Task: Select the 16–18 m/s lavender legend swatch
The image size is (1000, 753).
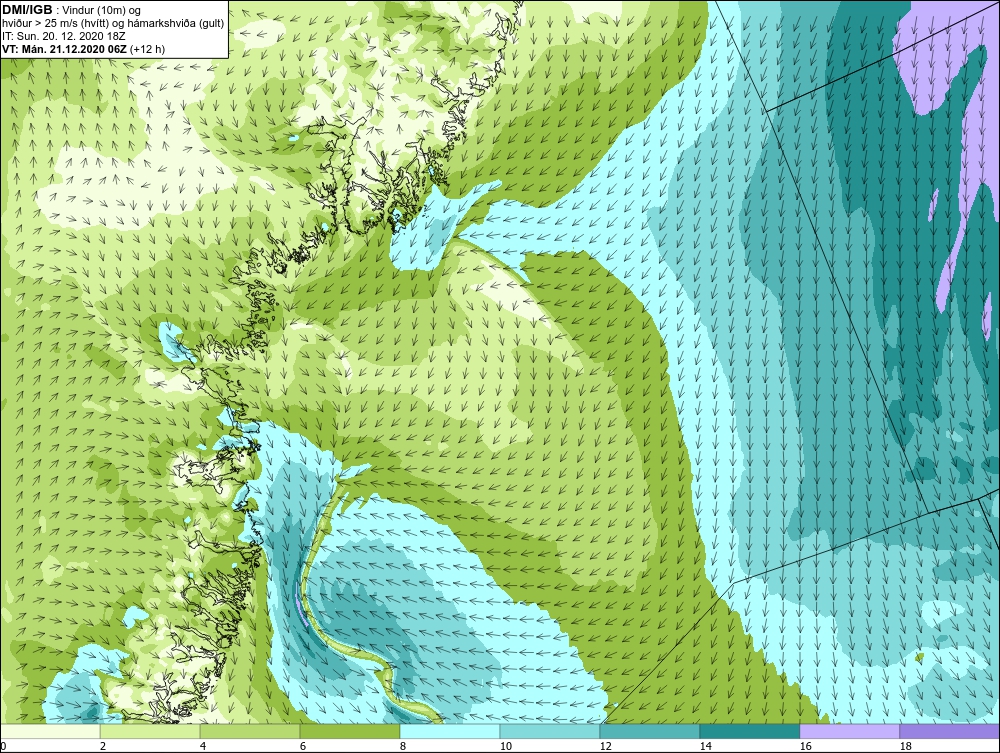Action: pos(849,731)
